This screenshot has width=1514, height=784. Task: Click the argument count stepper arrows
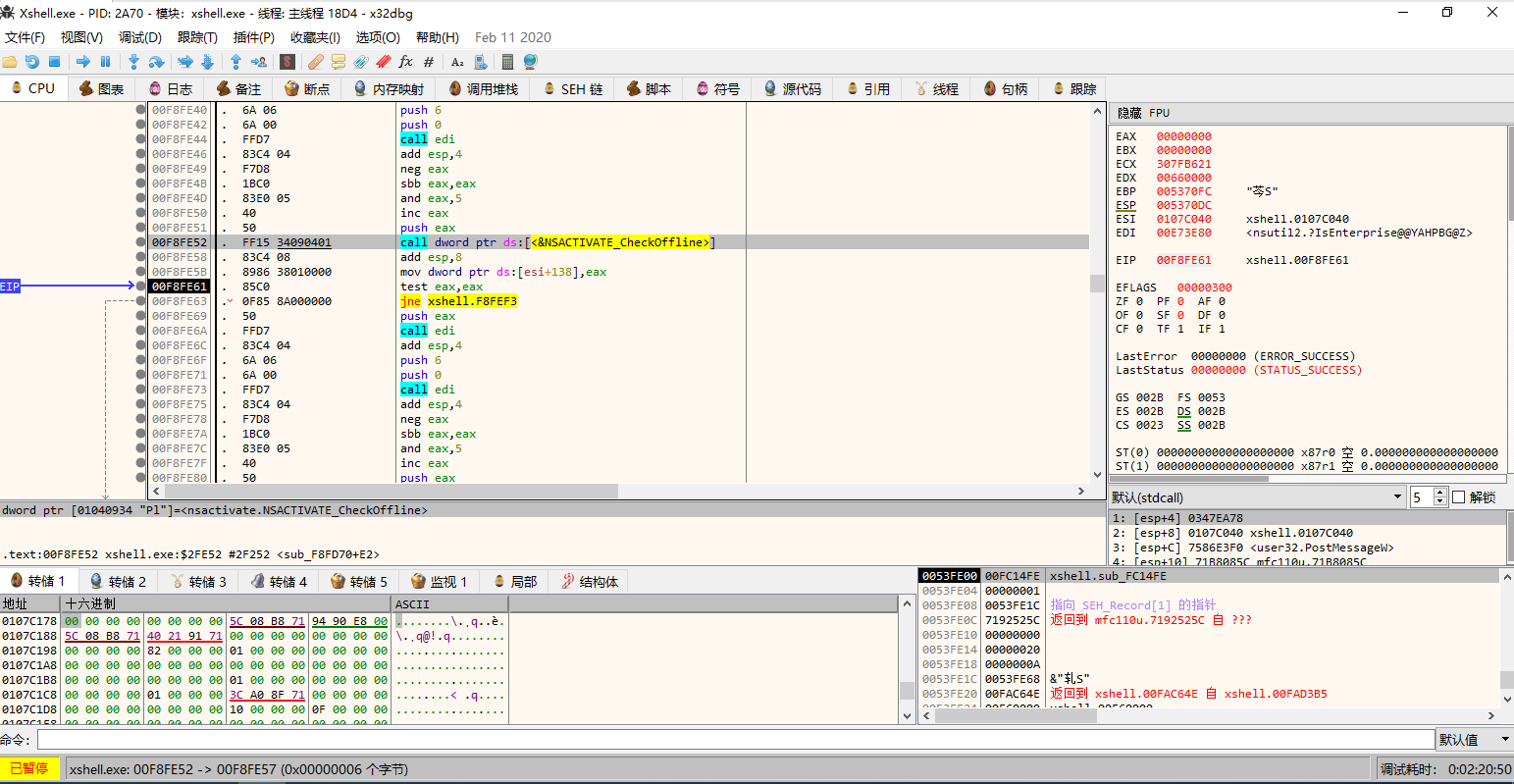point(1440,497)
